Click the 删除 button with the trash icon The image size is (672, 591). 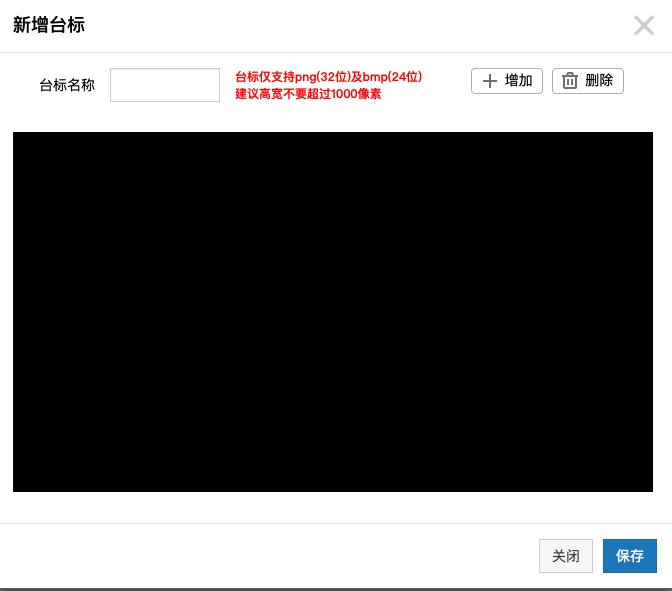[x=588, y=81]
